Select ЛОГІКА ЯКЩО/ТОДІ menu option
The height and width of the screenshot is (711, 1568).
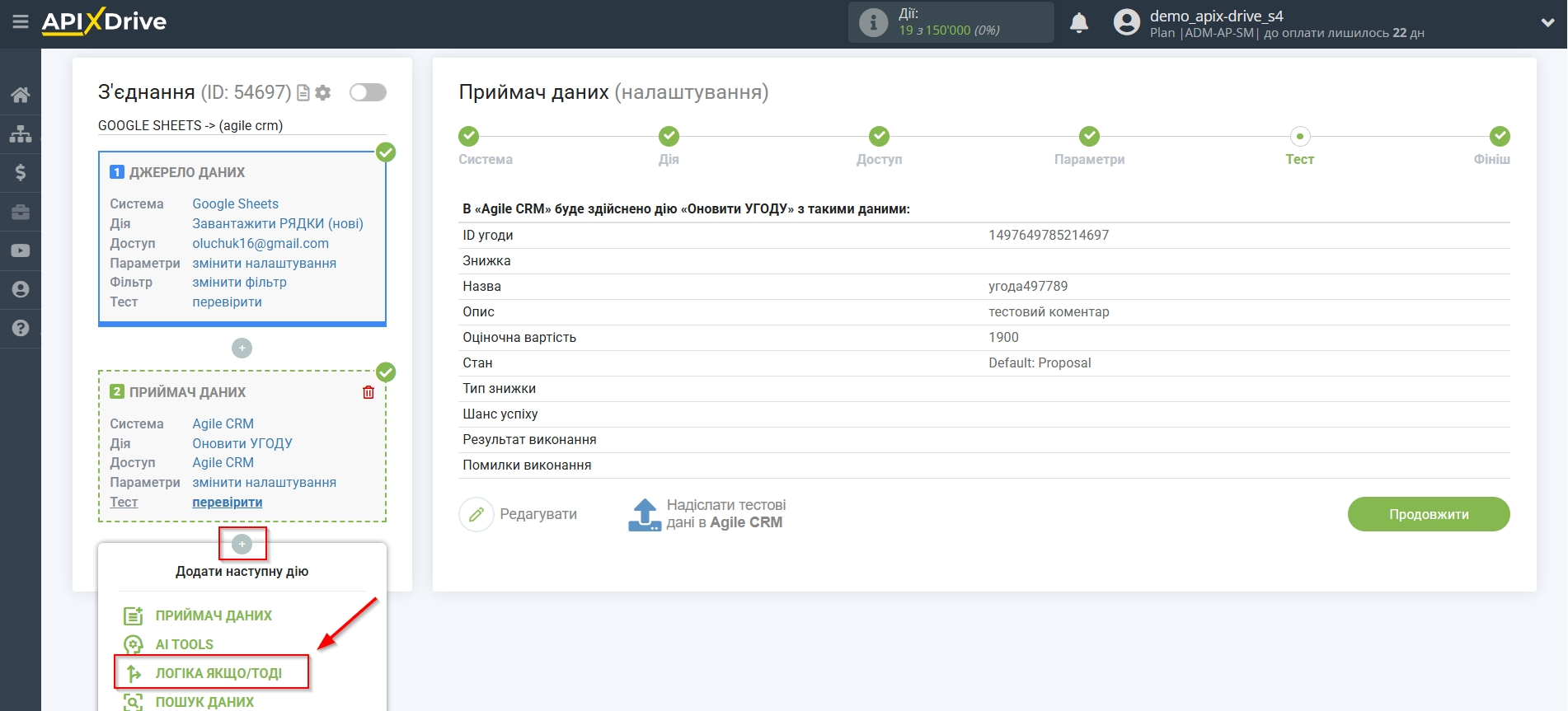tap(218, 673)
